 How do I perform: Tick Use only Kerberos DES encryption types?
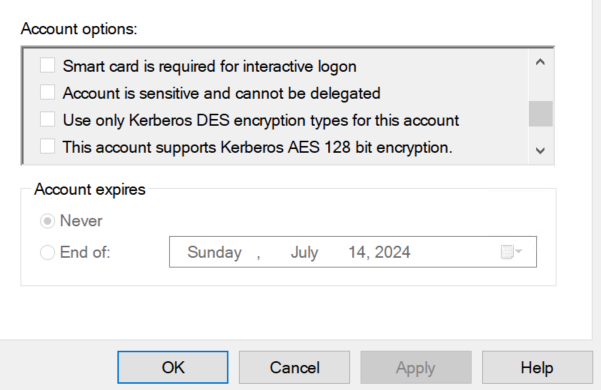[48, 119]
